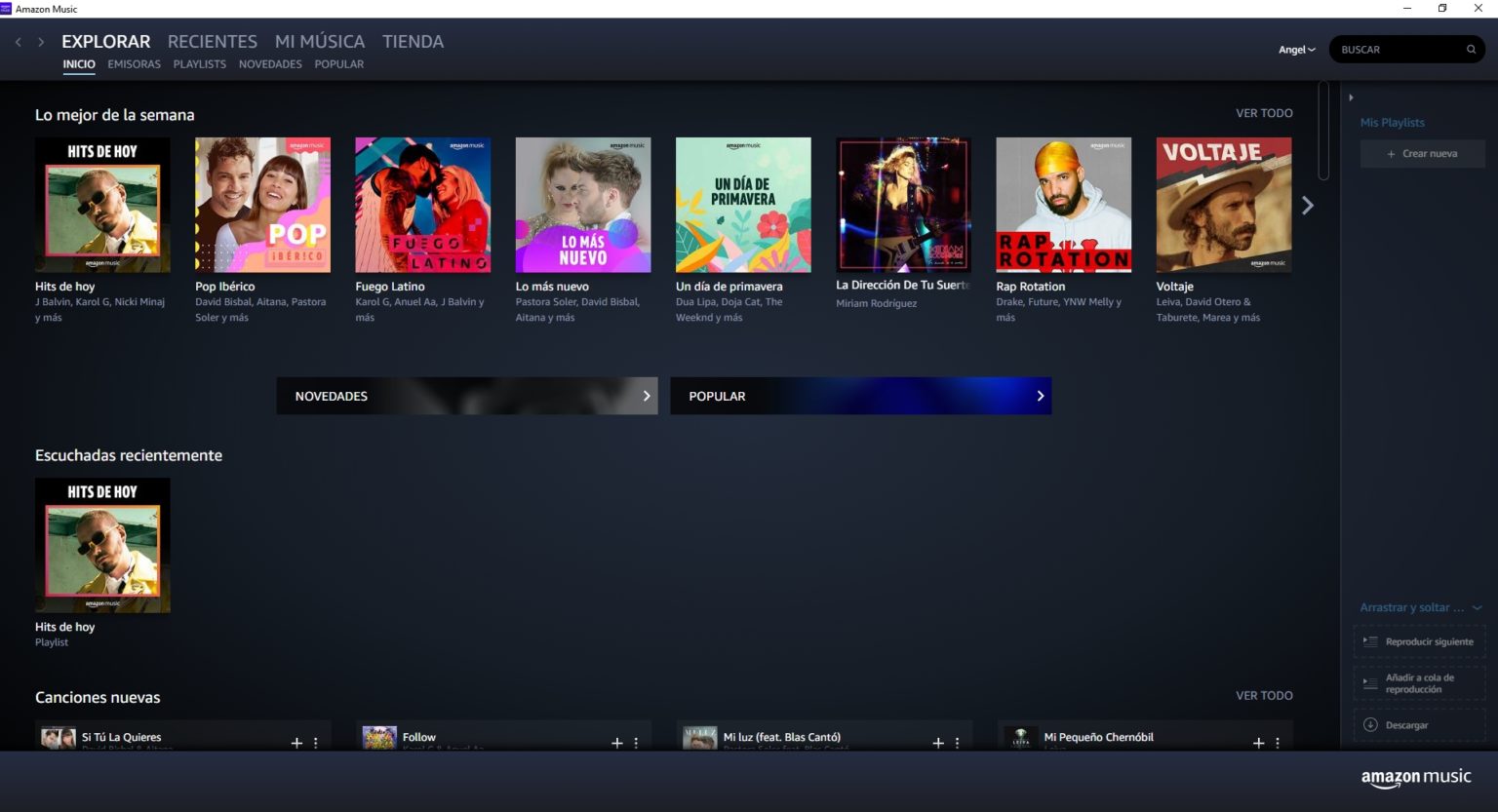This screenshot has width=1498, height=812.
Task: Click the Amazon Music title bar app icon
Action: coord(6,8)
